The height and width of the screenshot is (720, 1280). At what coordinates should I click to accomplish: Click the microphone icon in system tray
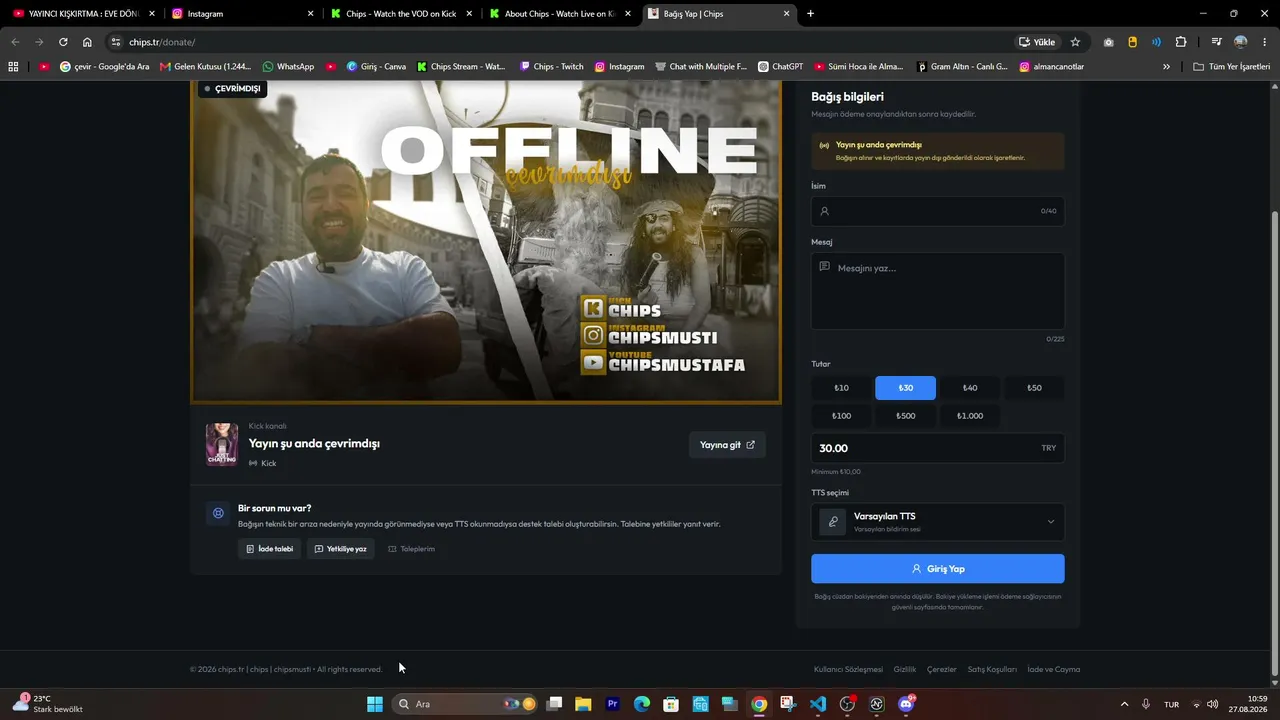tap(1146, 704)
